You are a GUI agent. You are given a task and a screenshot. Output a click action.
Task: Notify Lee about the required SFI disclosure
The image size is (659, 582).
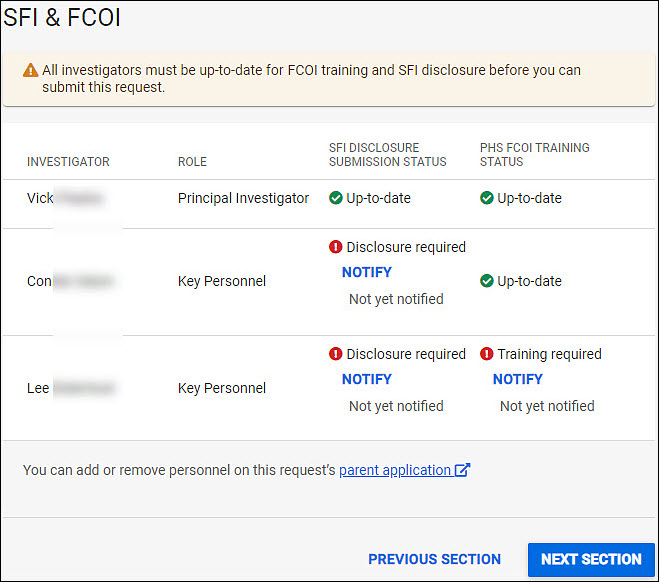tap(366, 379)
